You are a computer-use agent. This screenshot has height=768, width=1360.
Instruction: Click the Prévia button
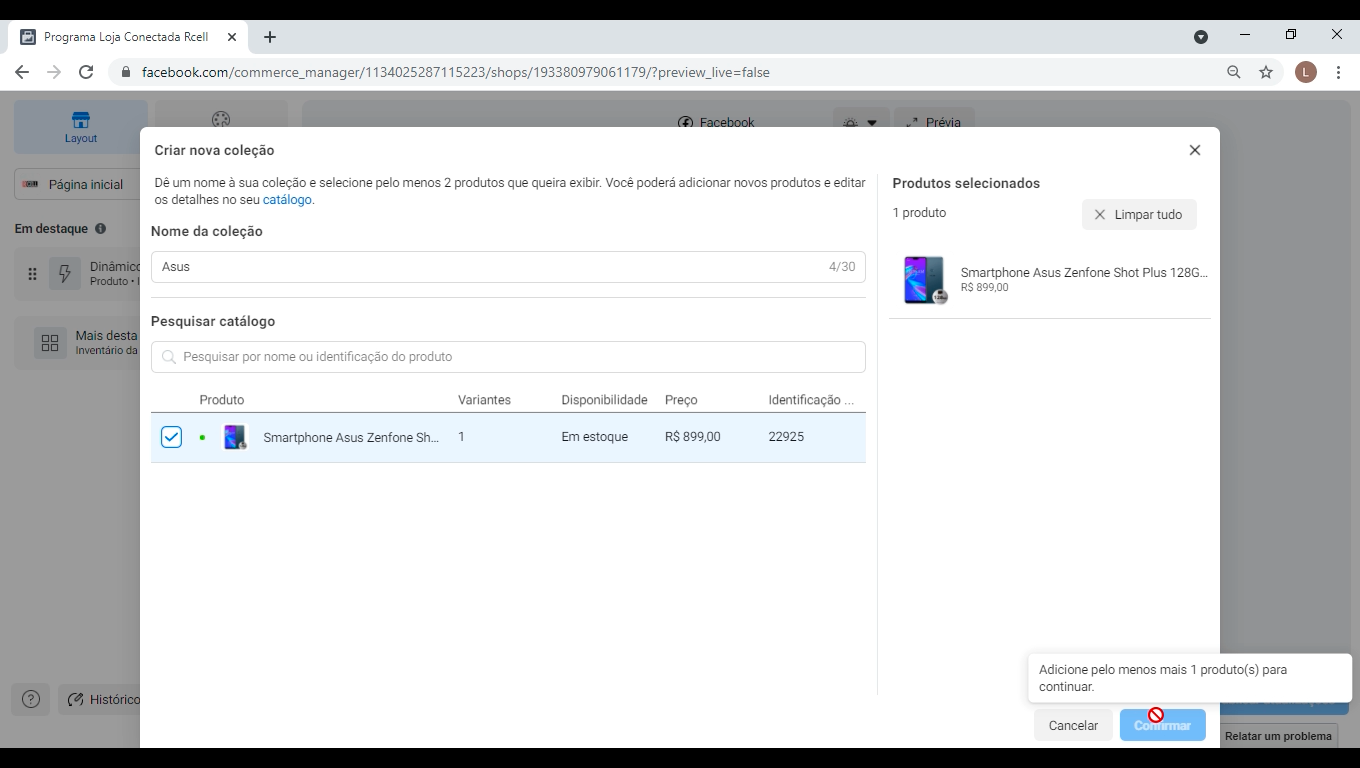(x=933, y=122)
